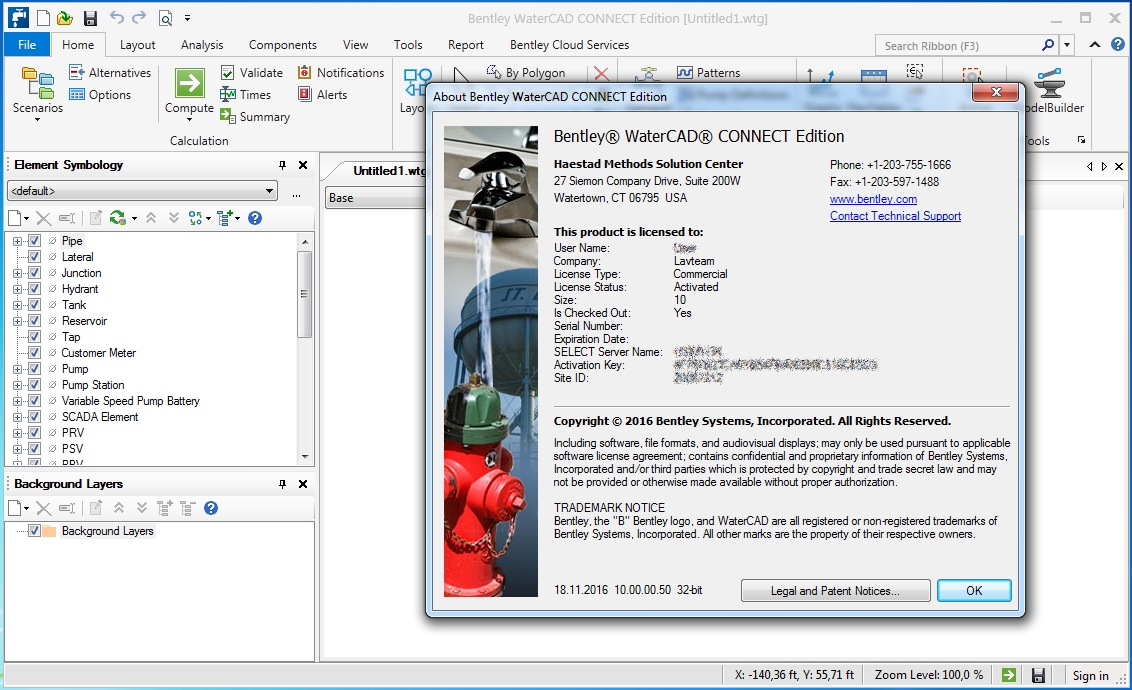Choose the By Polygon selection tool
The width and height of the screenshot is (1132, 690).
[526, 72]
